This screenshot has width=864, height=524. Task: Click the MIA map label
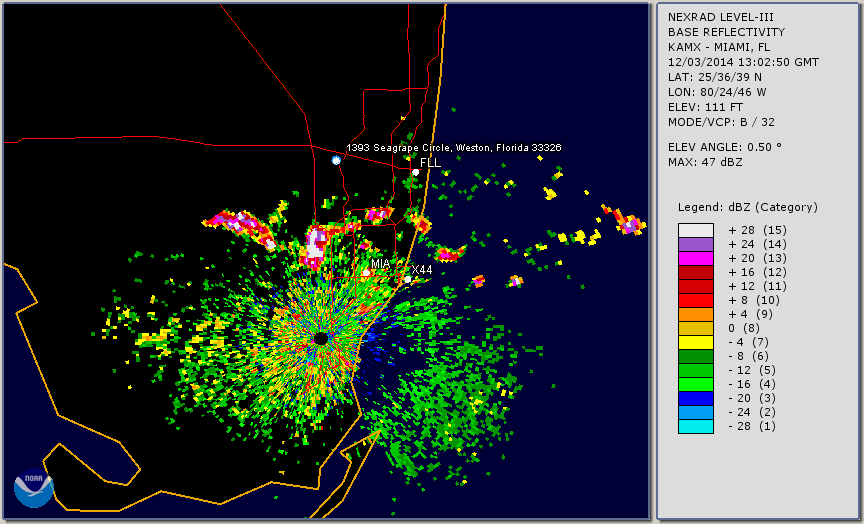pyautogui.click(x=380, y=264)
